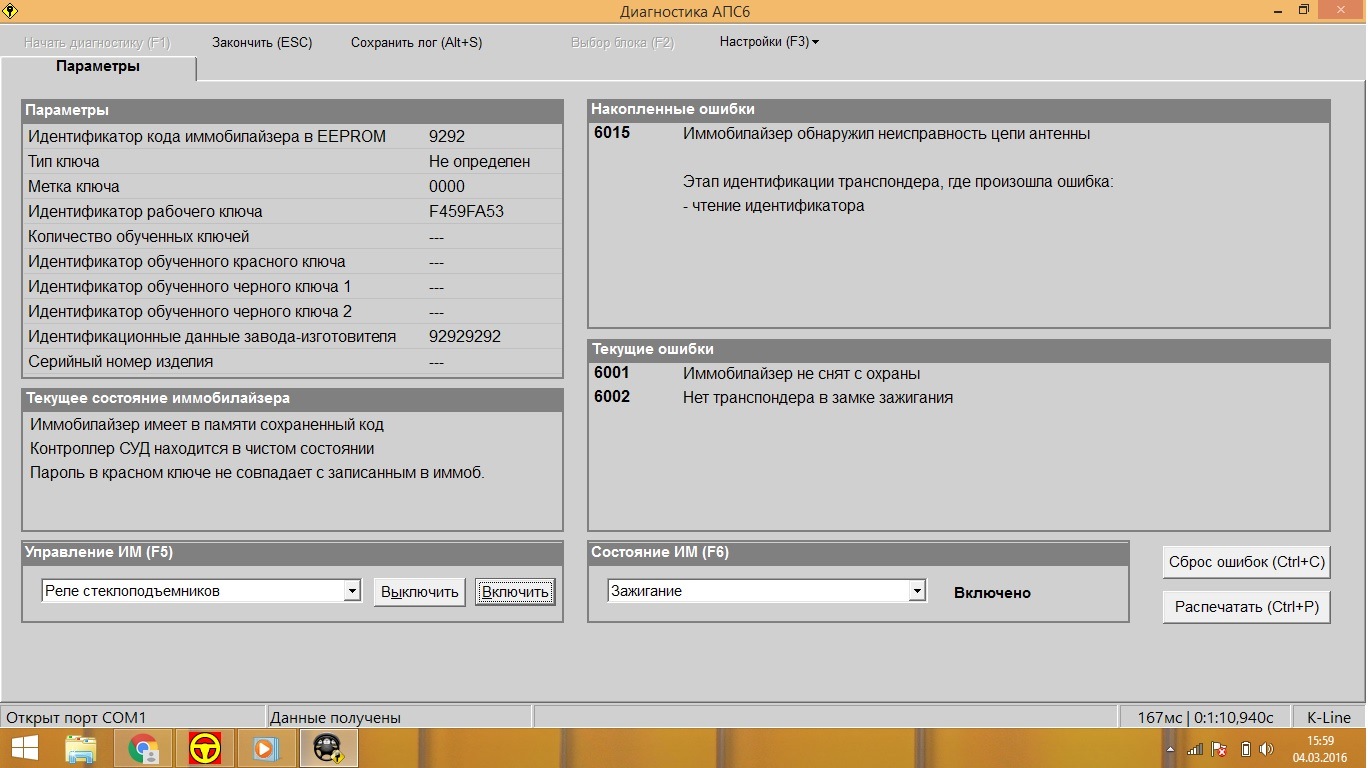Click Идентификатор обученного черного ключа 2 label
The height and width of the screenshot is (768, 1368).
[190, 311]
